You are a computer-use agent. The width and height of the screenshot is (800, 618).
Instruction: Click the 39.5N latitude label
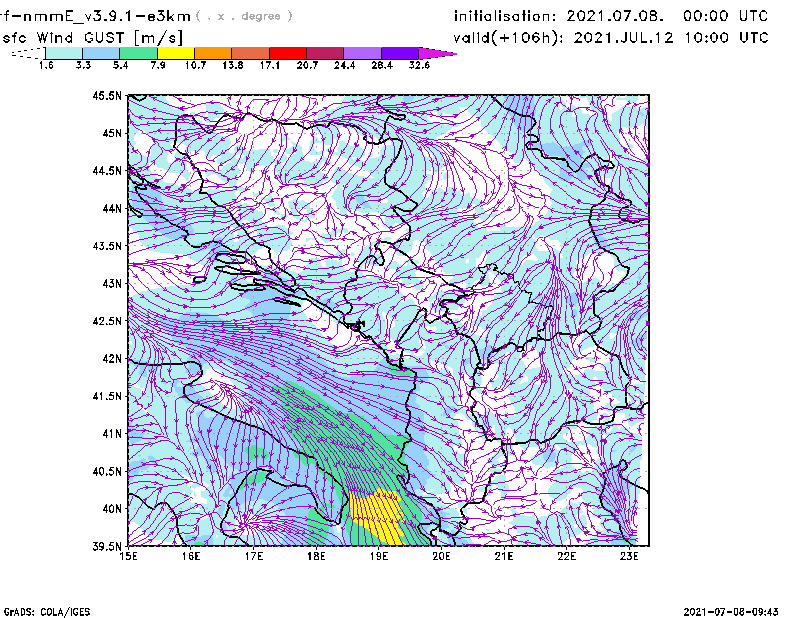point(107,546)
